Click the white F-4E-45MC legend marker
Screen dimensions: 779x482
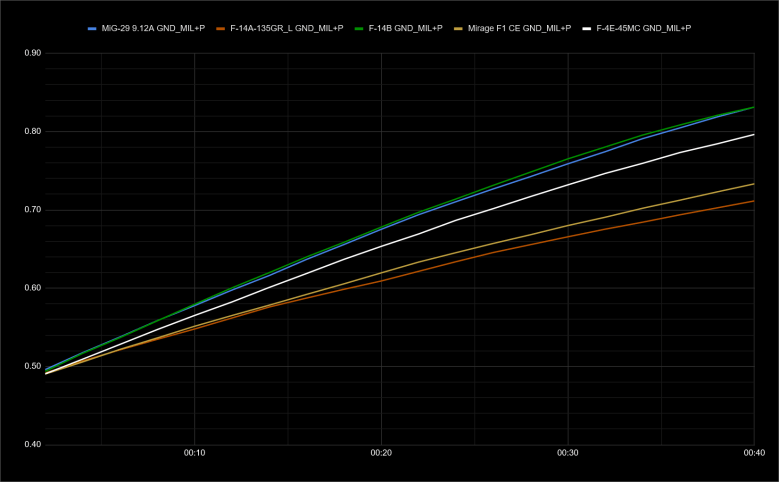click(x=591, y=28)
